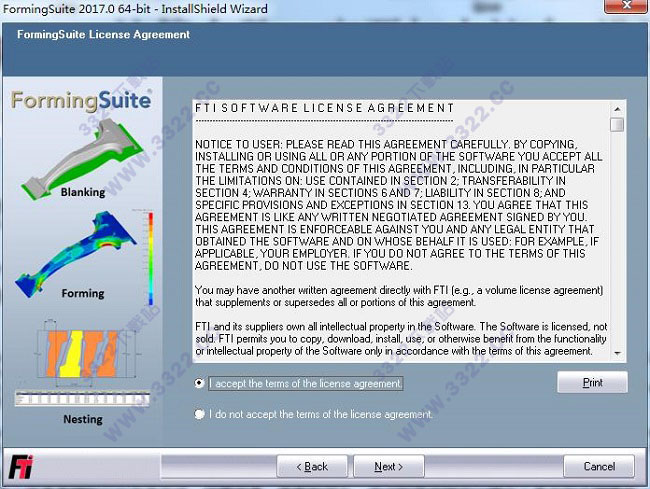Click the license scrollbar down arrow
The width and height of the screenshot is (650, 489).
coord(617,353)
